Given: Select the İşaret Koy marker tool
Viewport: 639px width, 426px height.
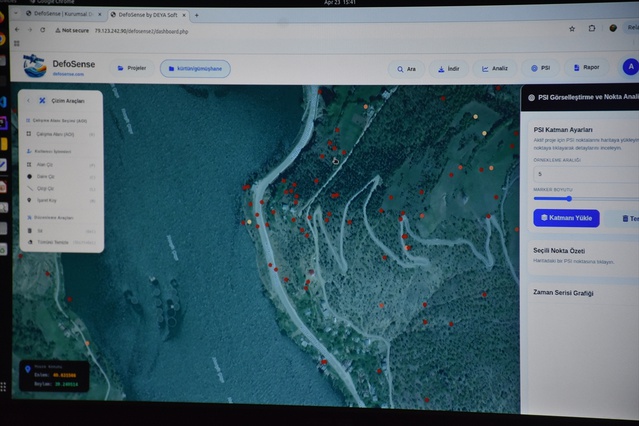Looking at the screenshot, I should pos(60,200).
